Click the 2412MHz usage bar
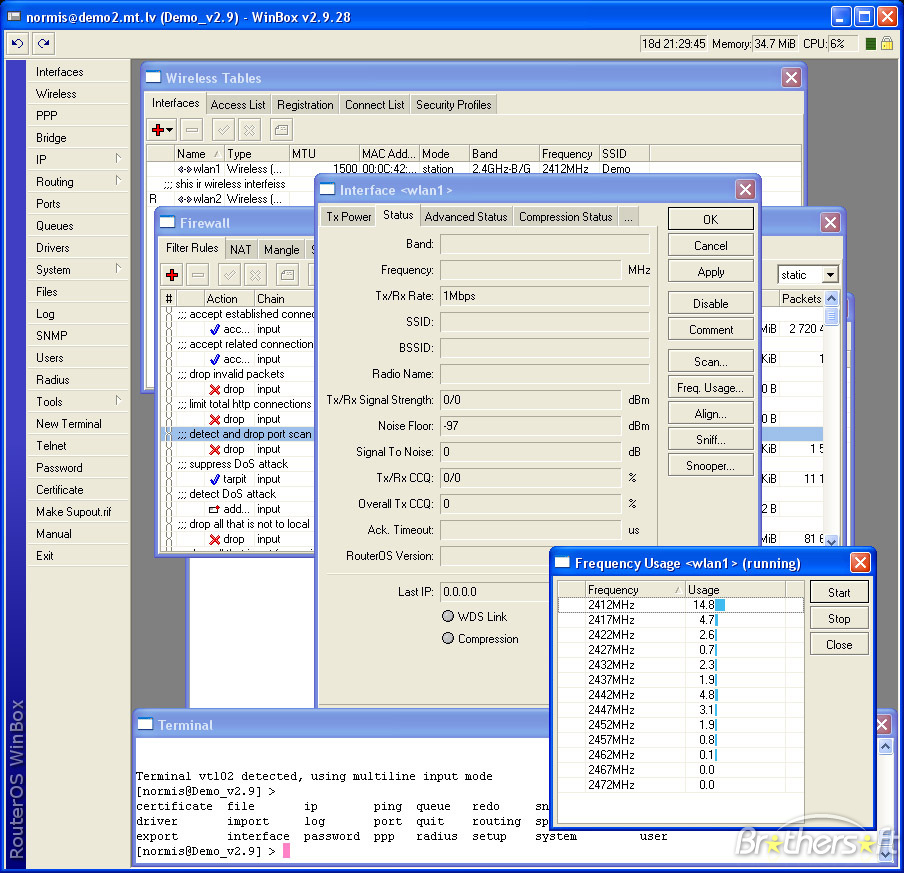This screenshot has width=904, height=873. 718,604
